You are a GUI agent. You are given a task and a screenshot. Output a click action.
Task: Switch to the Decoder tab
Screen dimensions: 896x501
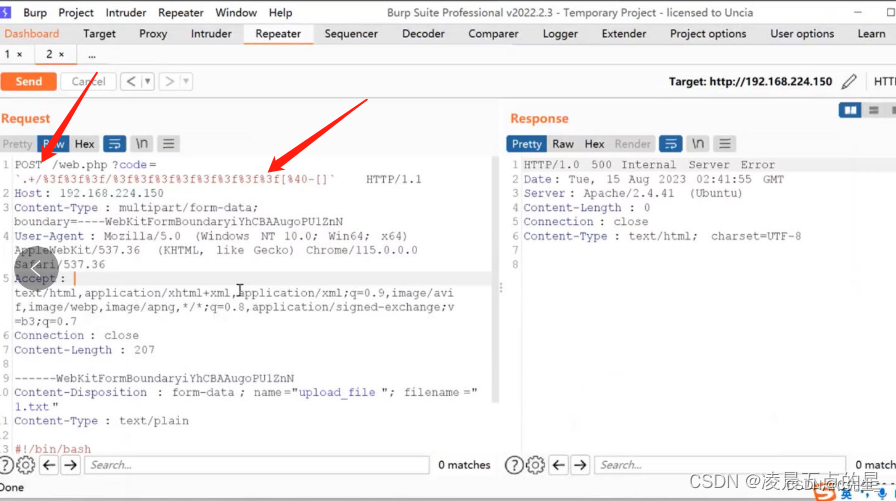point(423,34)
